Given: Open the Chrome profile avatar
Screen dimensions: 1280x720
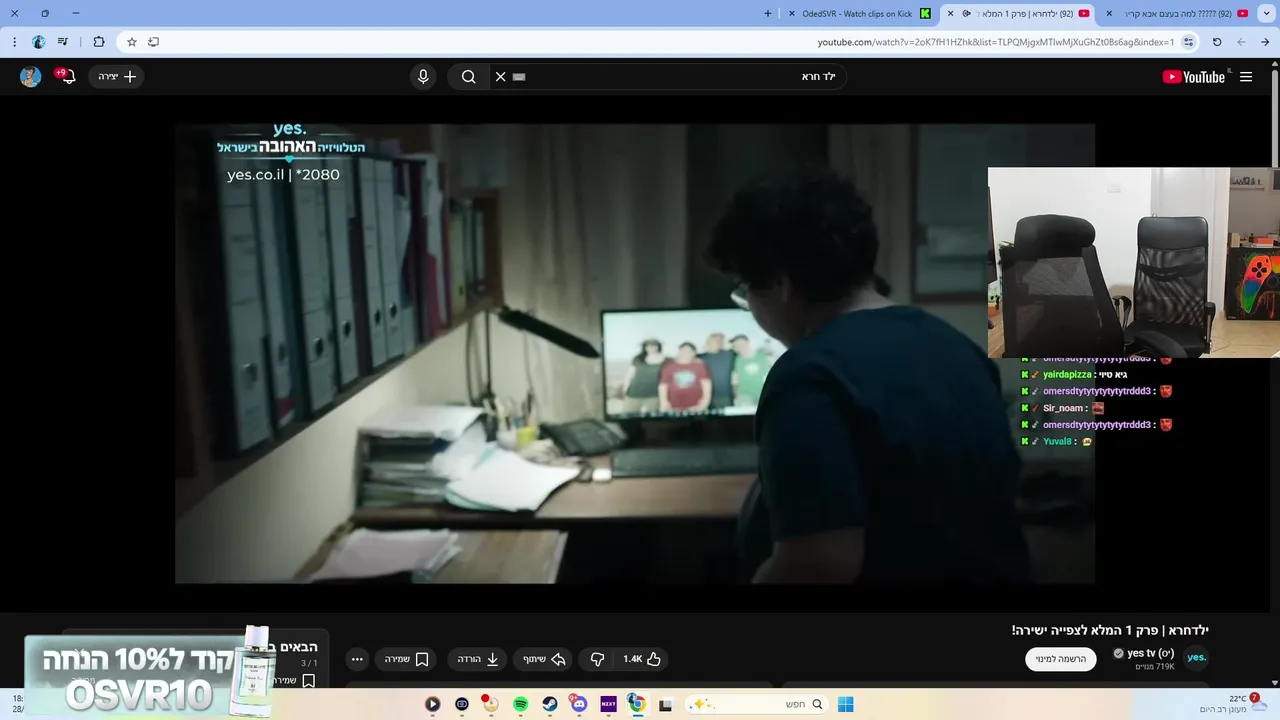Looking at the screenshot, I should 38,42.
